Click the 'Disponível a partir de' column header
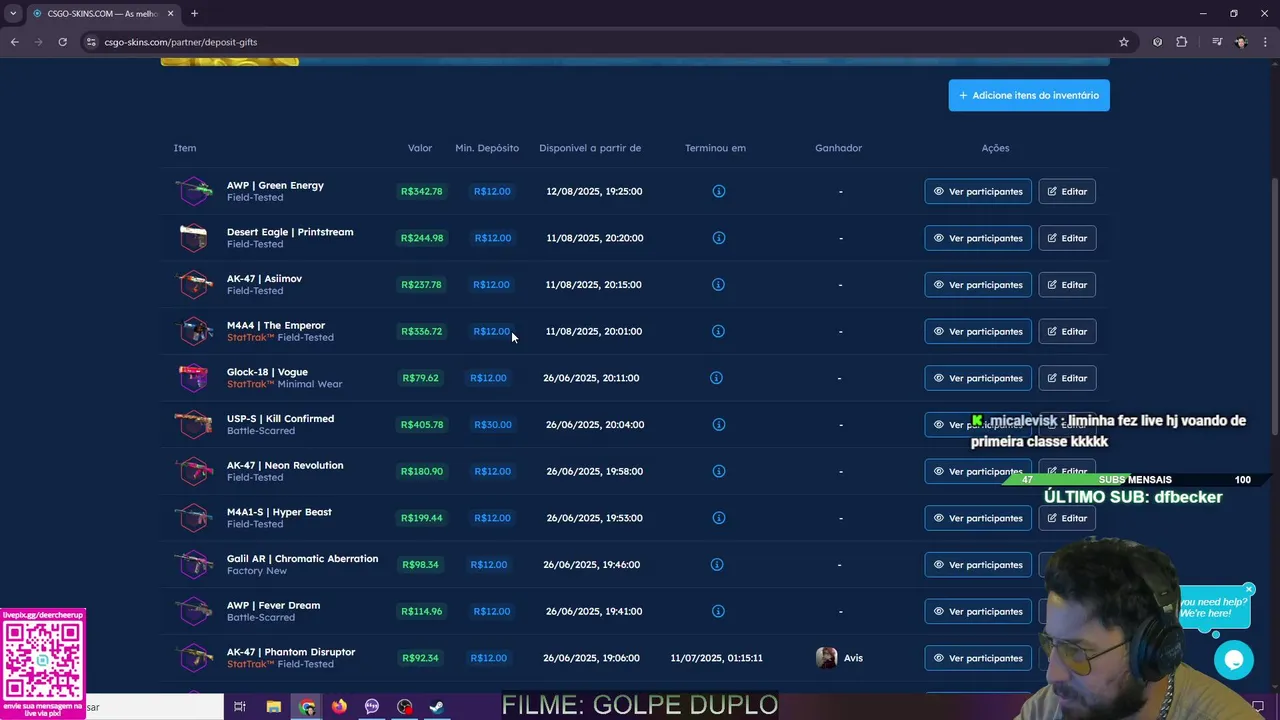The width and height of the screenshot is (1280, 720). (x=590, y=148)
